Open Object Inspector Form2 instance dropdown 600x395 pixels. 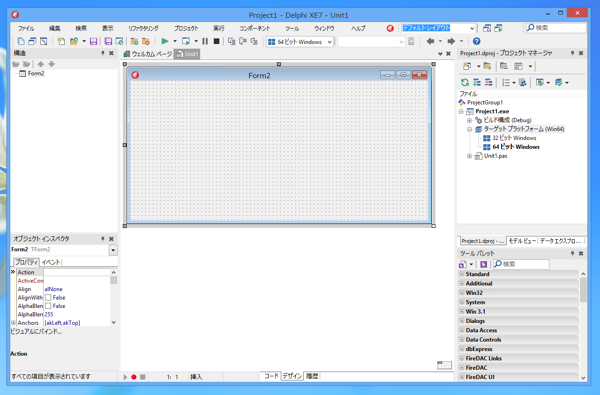pyautogui.click(x=113, y=250)
